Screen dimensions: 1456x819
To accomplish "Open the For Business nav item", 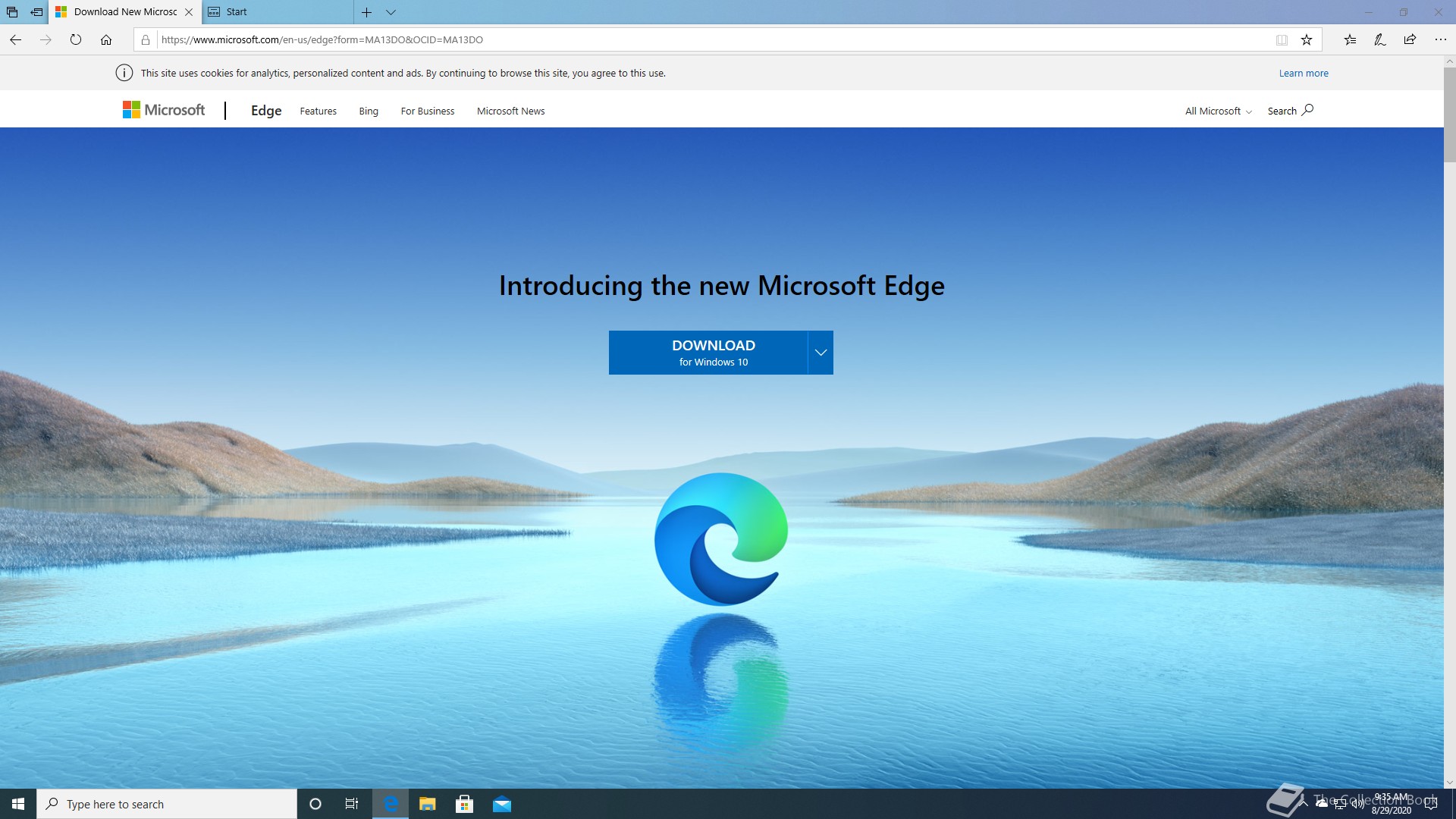I will [x=428, y=111].
